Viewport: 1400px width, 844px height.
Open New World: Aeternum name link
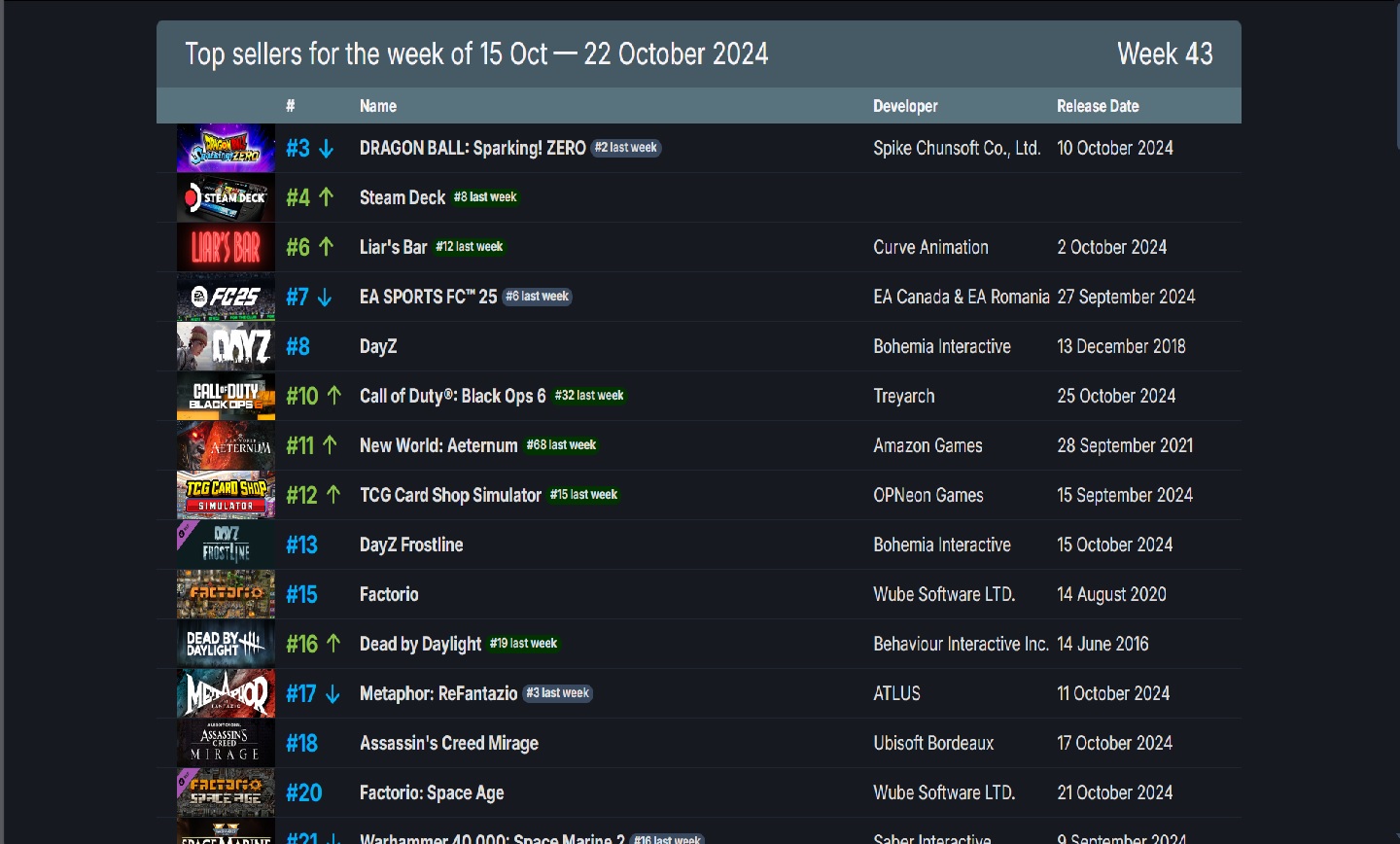tap(438, 445)
